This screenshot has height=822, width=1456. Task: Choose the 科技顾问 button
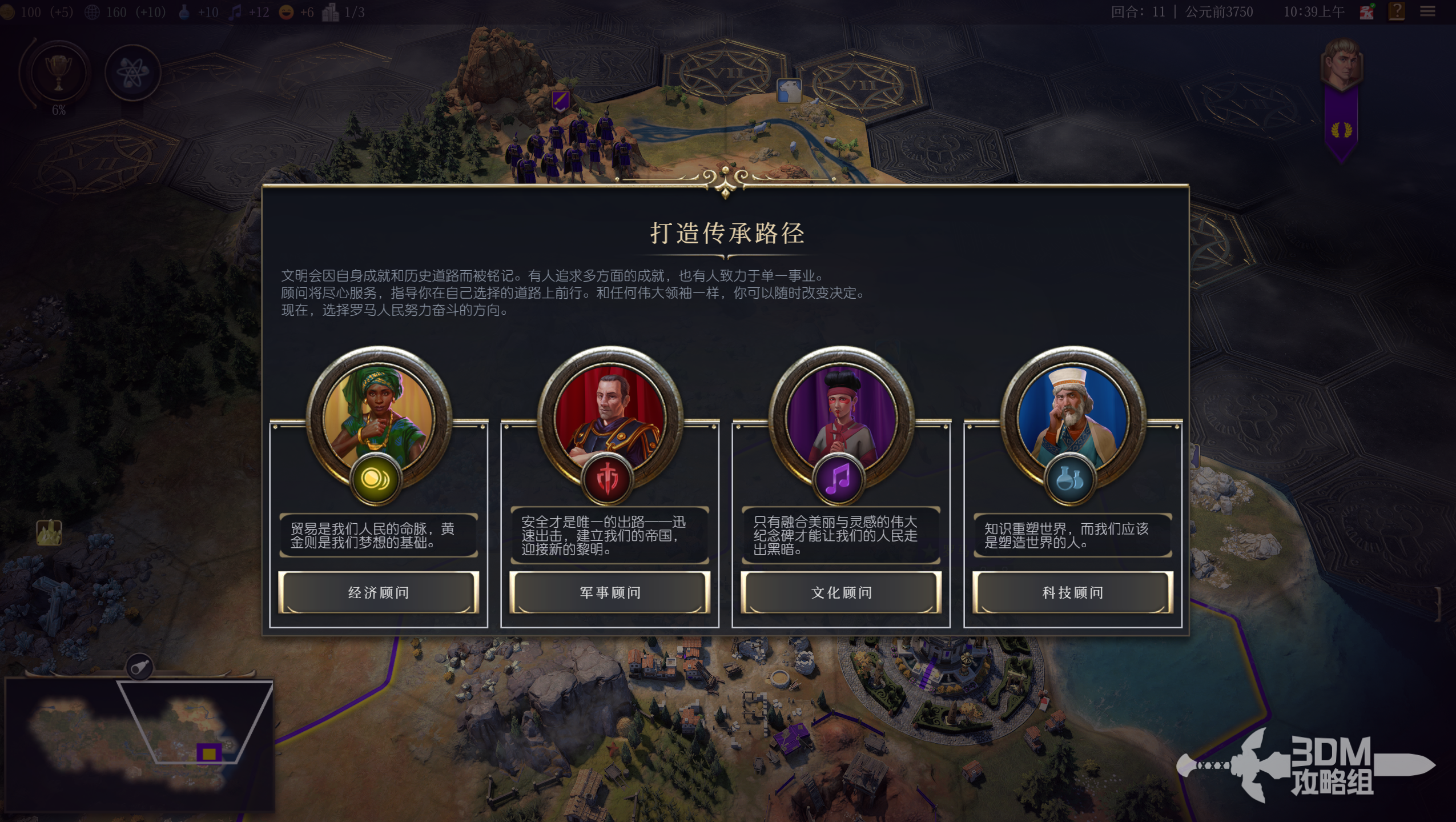(1072, 592)
